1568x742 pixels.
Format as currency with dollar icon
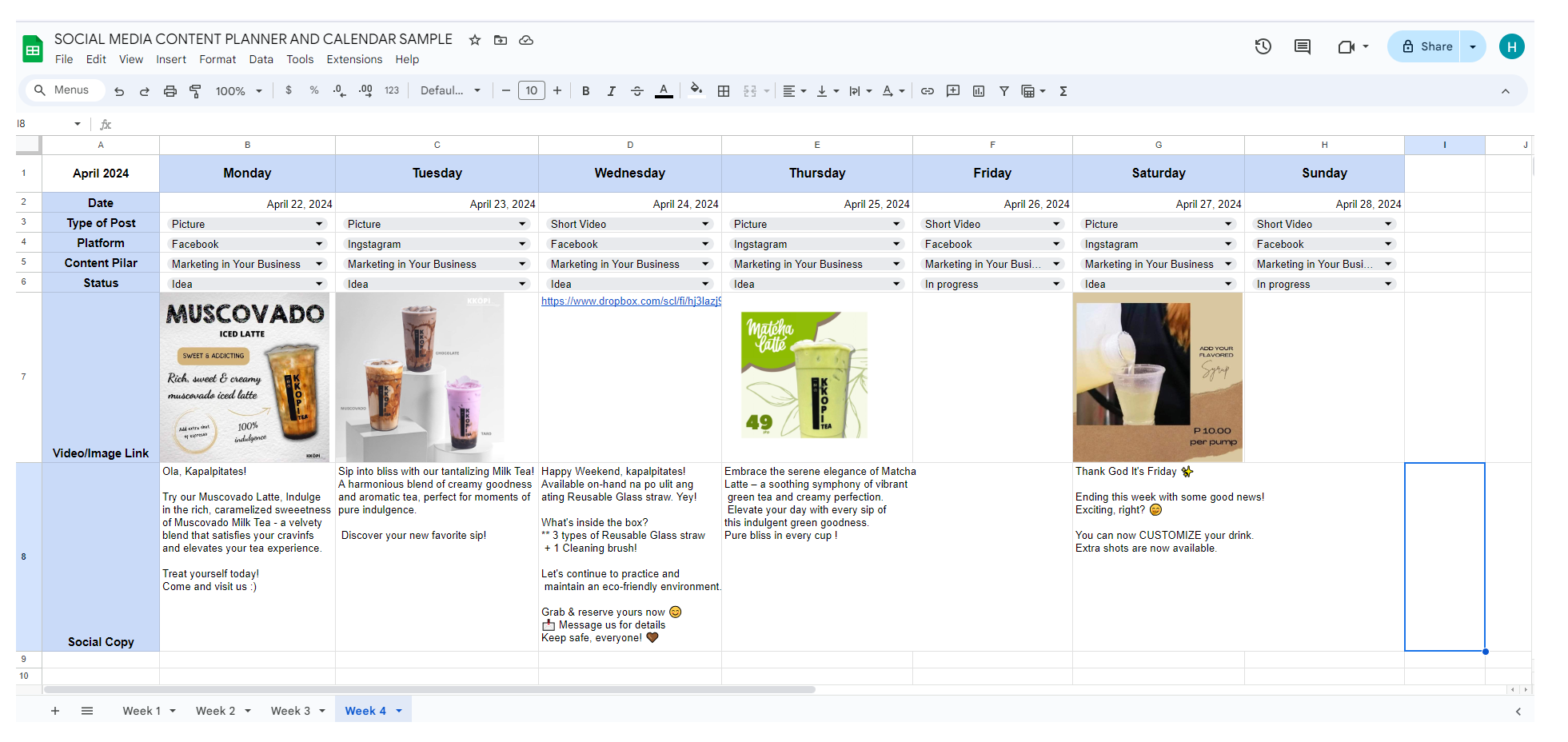[289, 90]
